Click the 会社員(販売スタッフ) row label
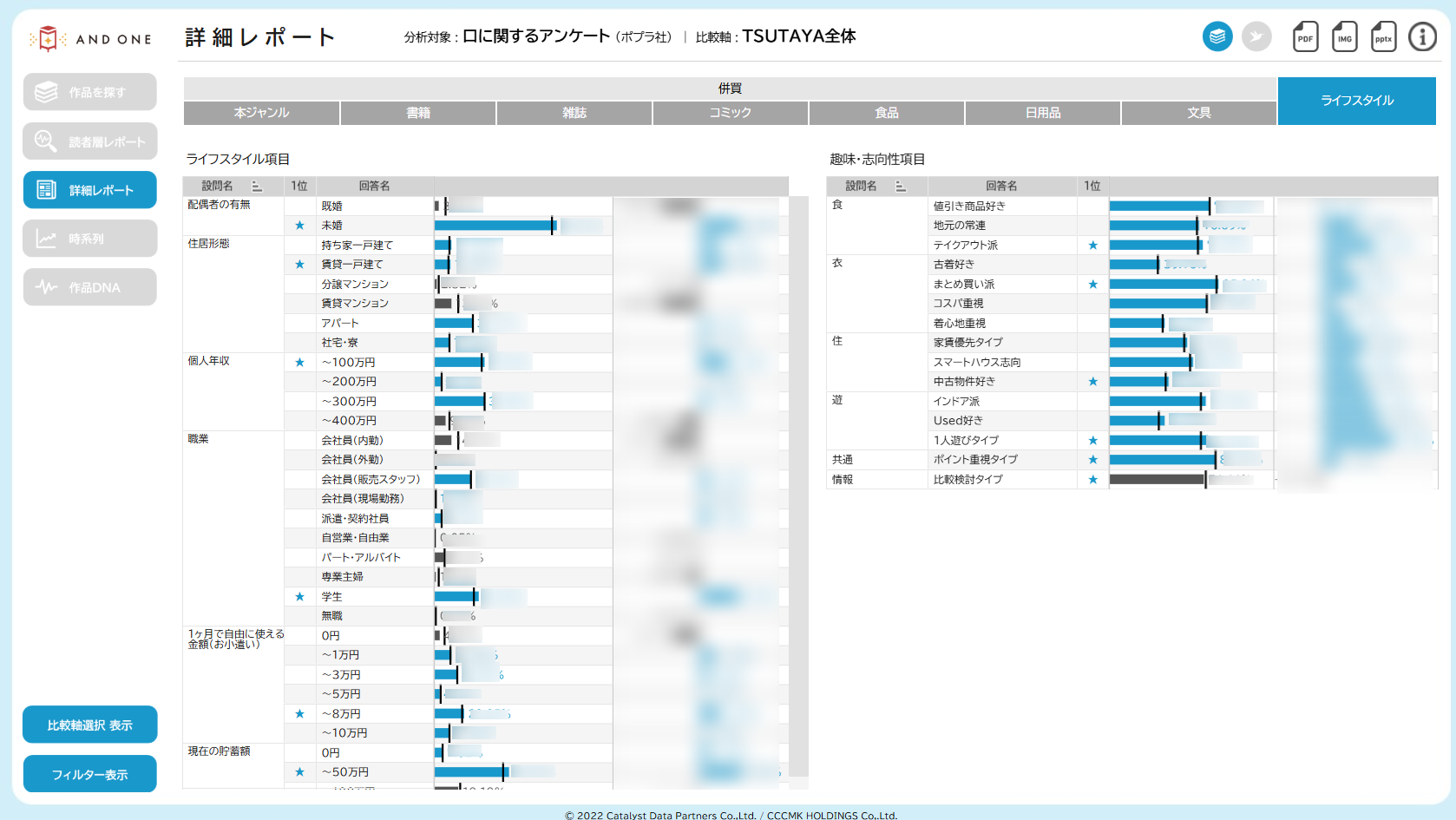 371,480
